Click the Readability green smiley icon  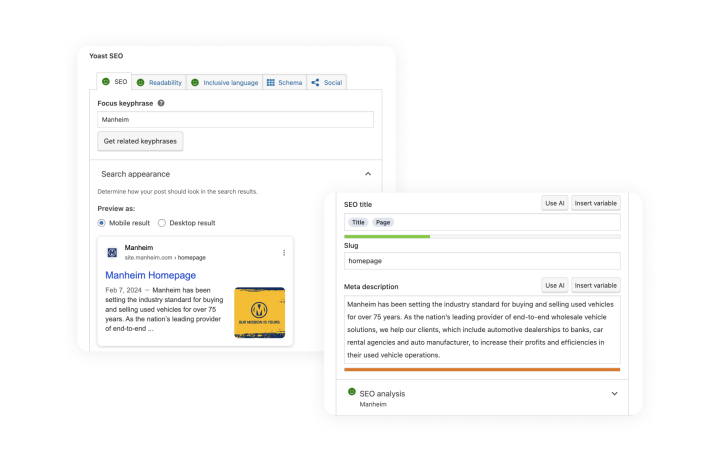[x=141, y=83]
